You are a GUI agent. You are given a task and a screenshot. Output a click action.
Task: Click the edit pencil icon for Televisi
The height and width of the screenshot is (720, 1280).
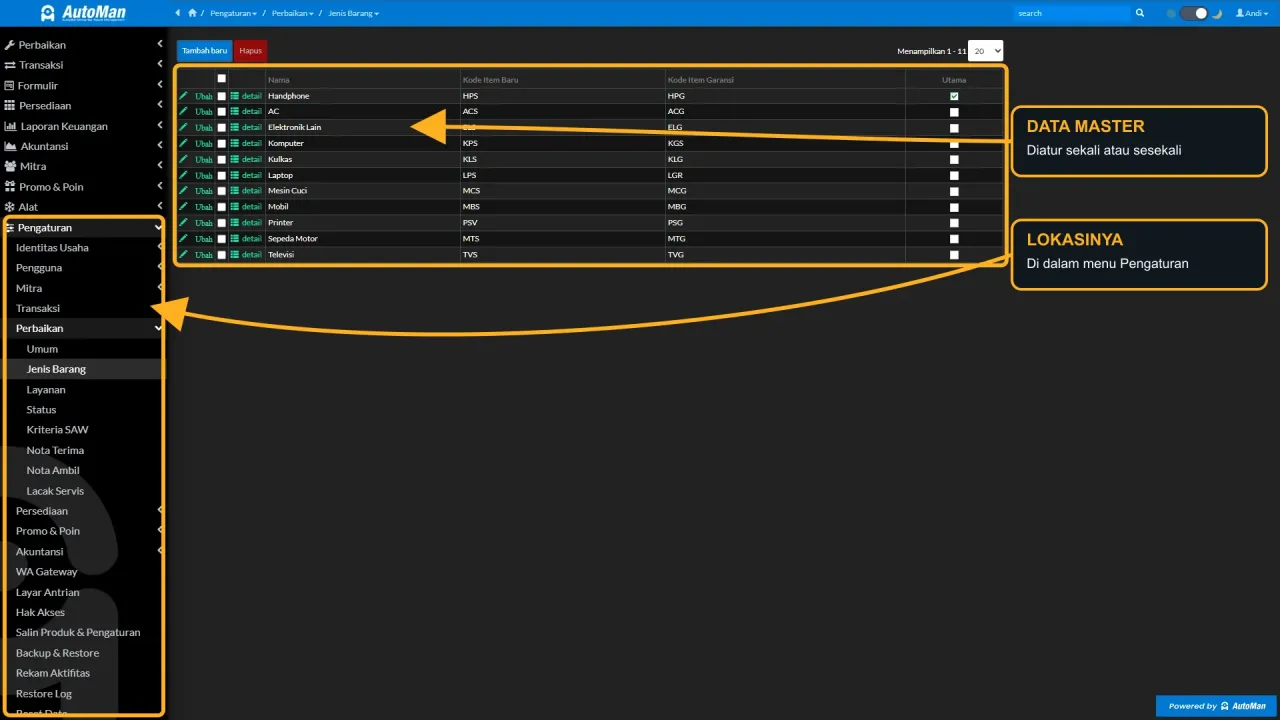(183, 254)
